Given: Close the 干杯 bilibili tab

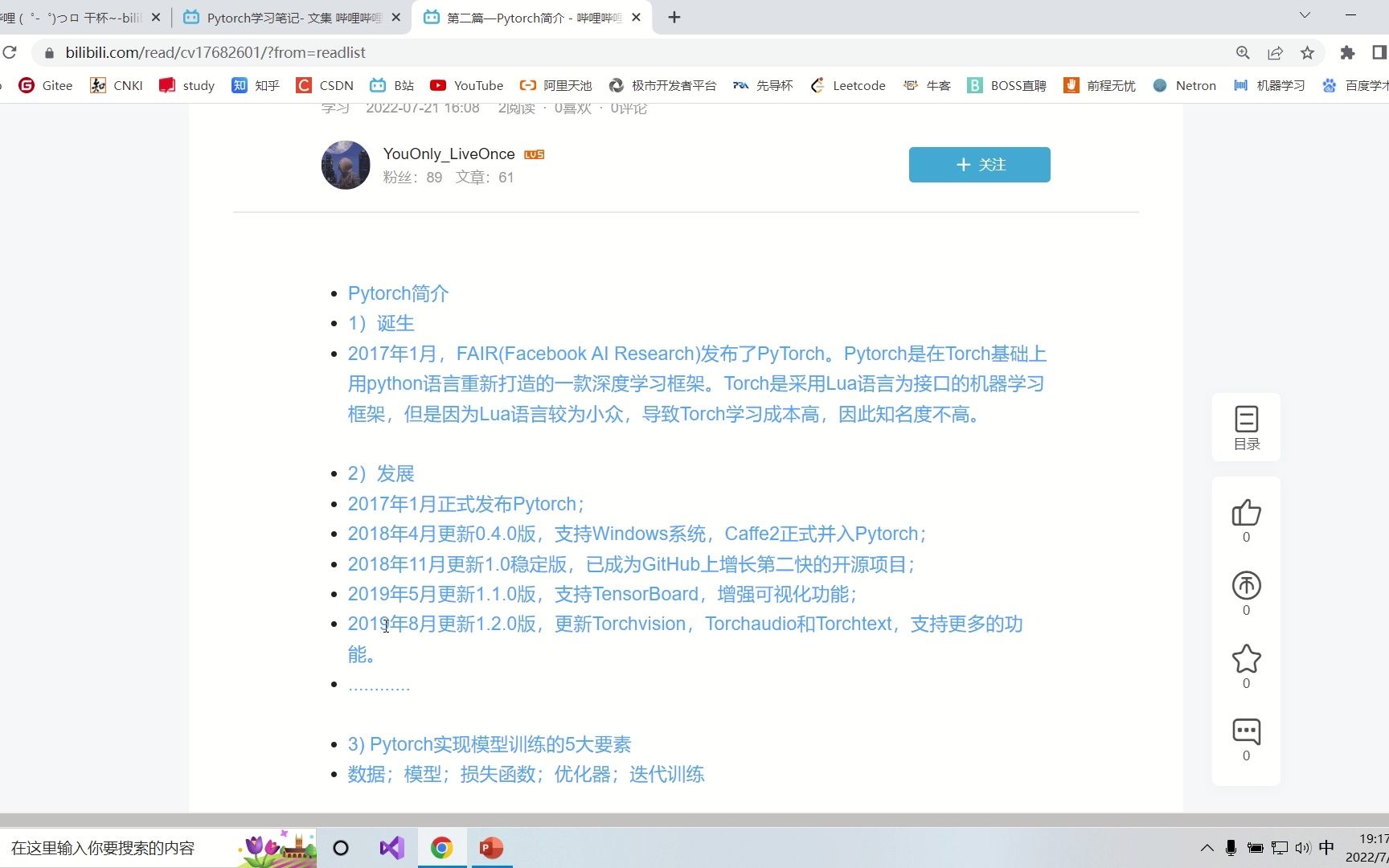Looking at the screenshot, I should tap(156, 17).
